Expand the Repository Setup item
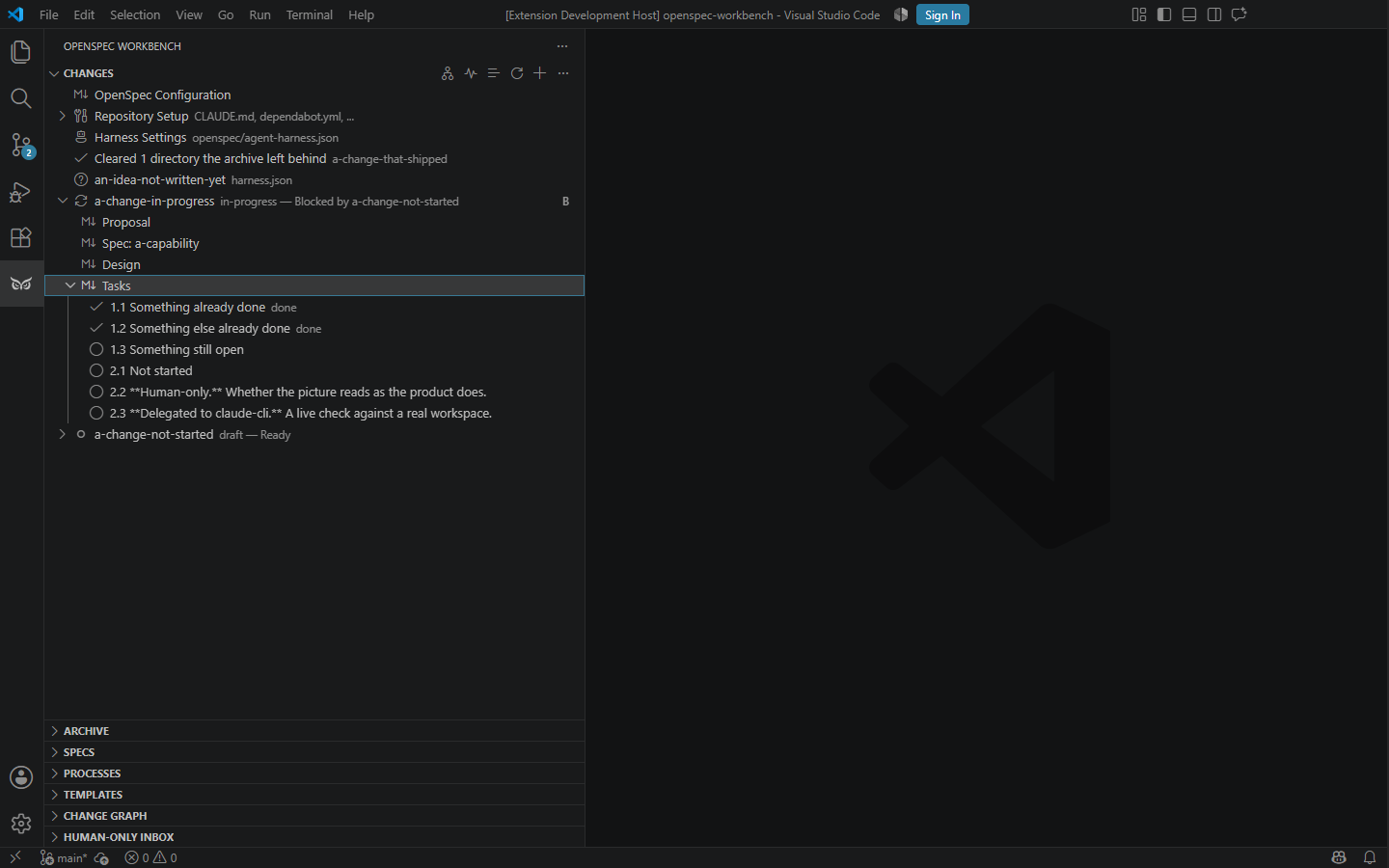Viewport: 1389px width, 868px height. pos(63,116)
